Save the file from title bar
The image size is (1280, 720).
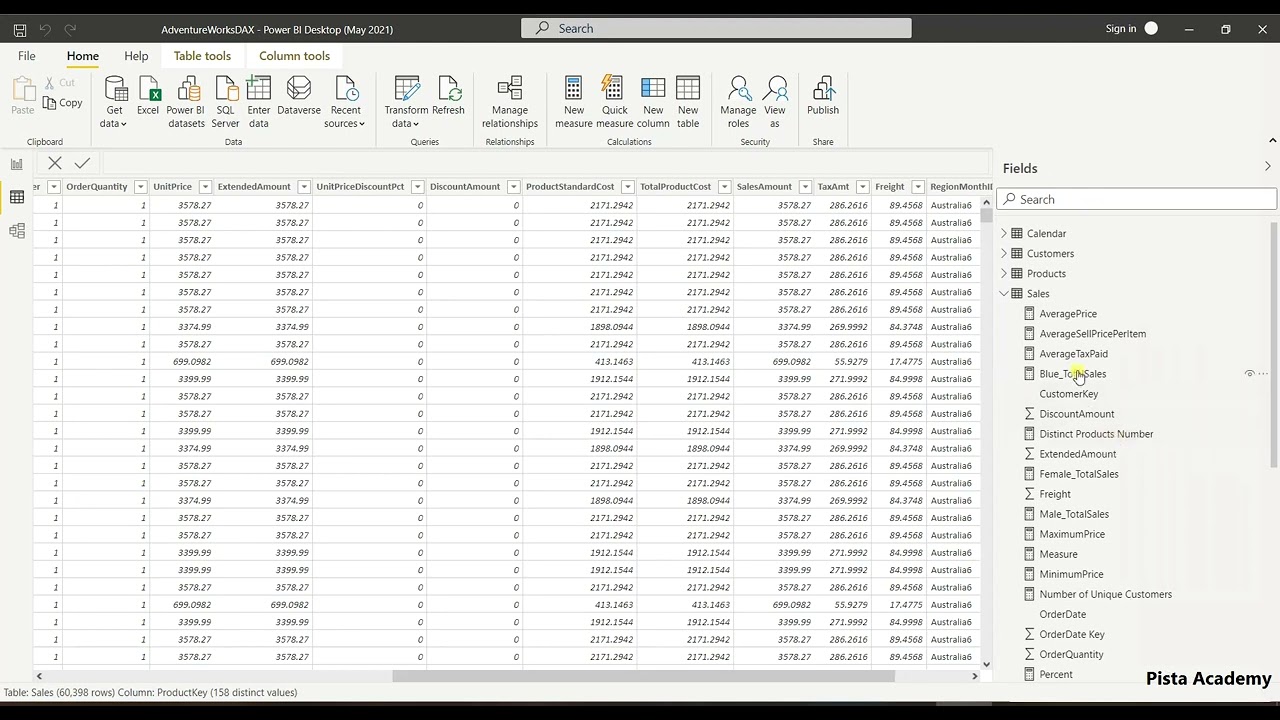pos(19,30)
